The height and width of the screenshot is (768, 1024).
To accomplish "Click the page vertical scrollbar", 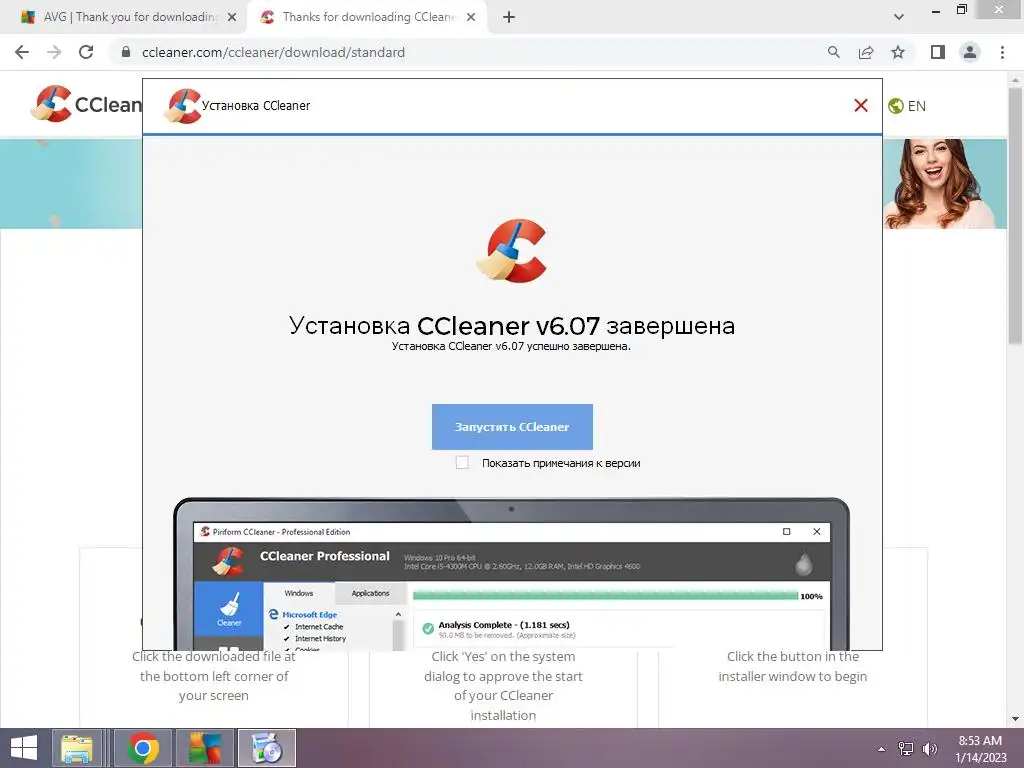I will point(1015,216).
